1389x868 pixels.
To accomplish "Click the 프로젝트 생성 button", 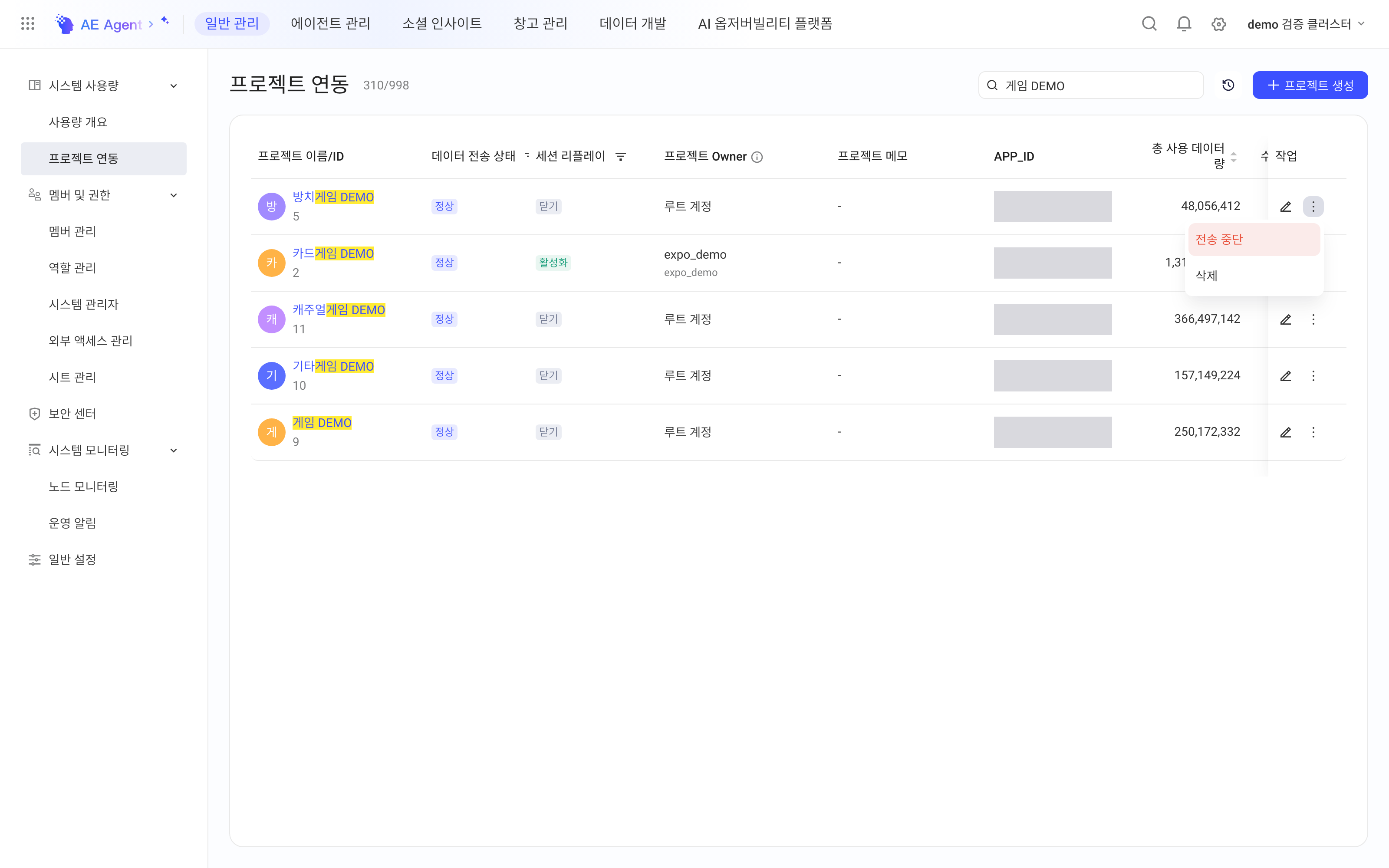I will click(1310, 85).
